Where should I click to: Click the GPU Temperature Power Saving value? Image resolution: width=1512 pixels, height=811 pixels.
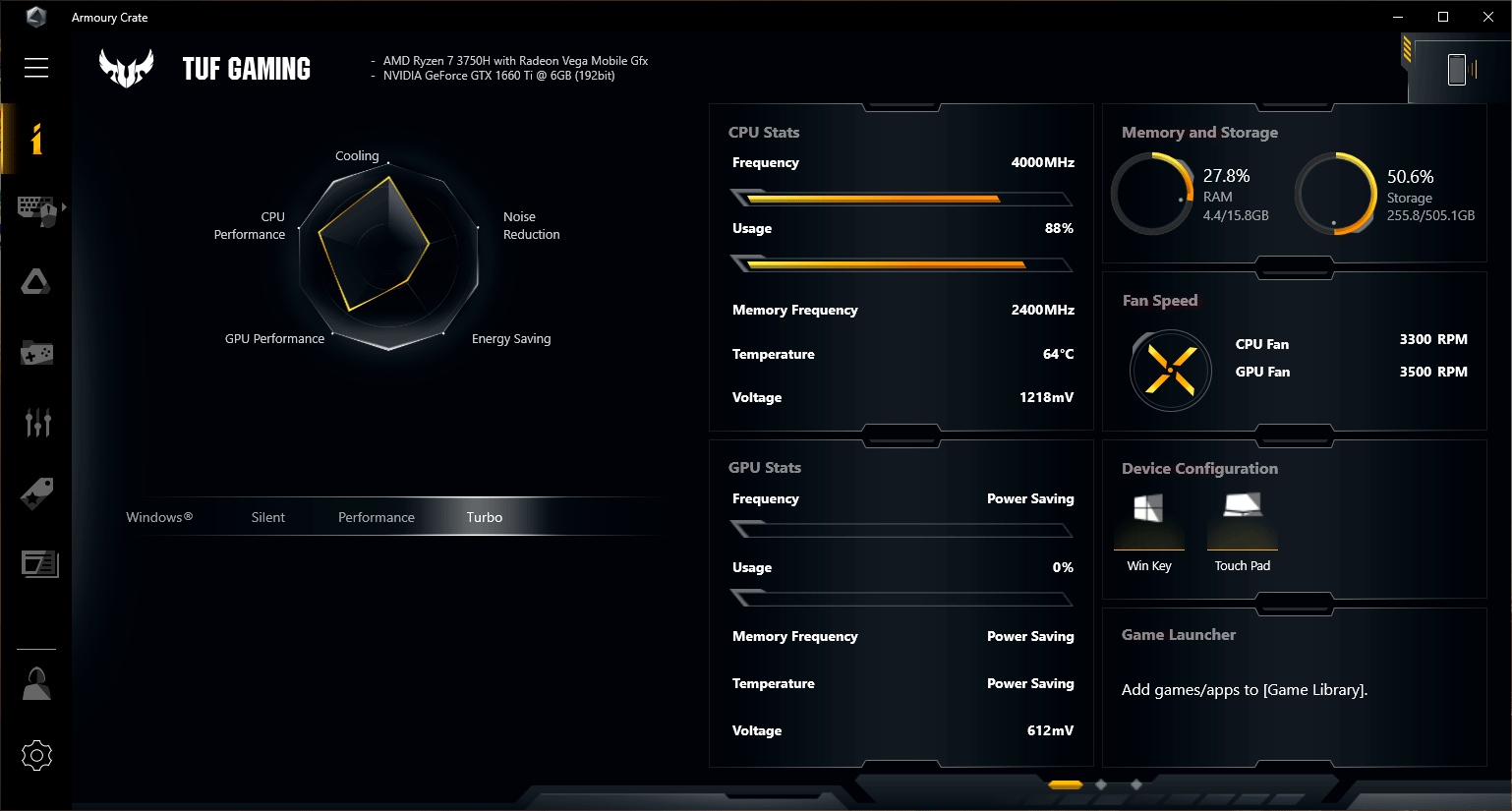pyautogui.click(x=1030, y=683)
